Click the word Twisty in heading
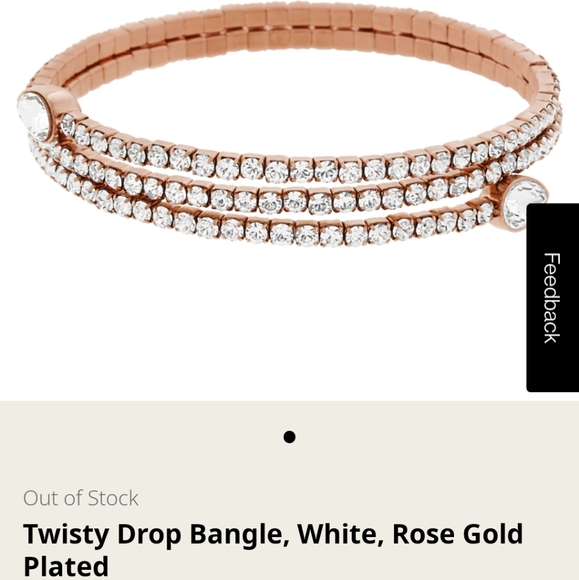The image size is (579, 580). coord(66,535)
